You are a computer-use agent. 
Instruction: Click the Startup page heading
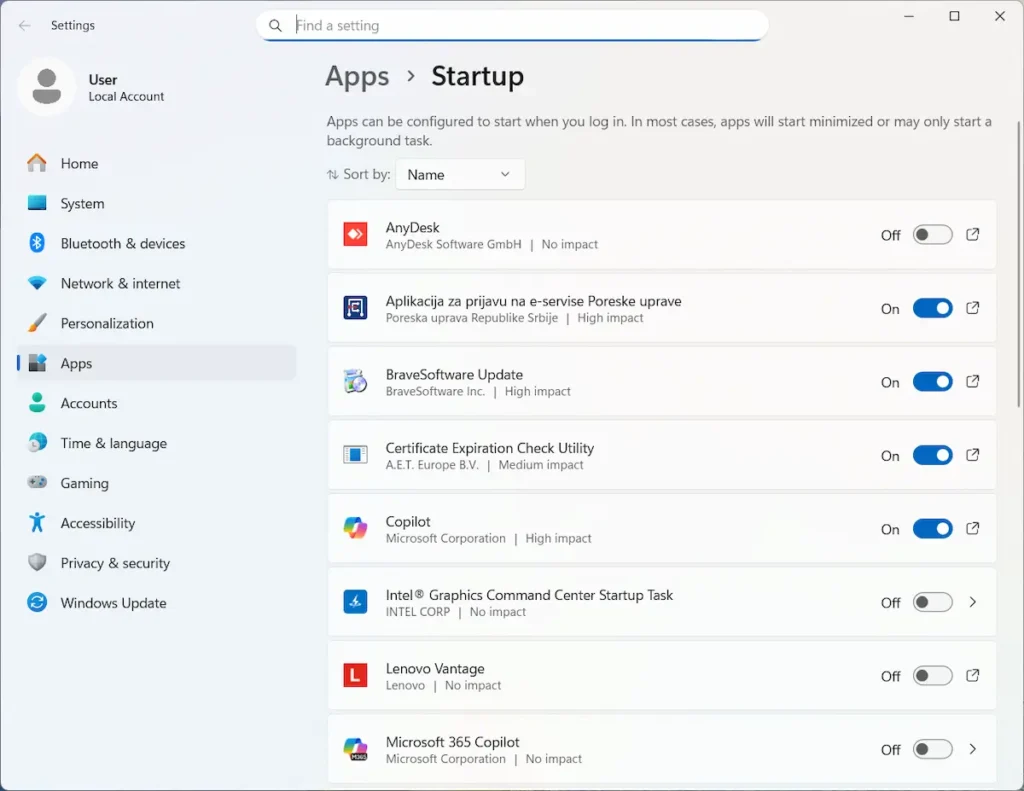477,76
